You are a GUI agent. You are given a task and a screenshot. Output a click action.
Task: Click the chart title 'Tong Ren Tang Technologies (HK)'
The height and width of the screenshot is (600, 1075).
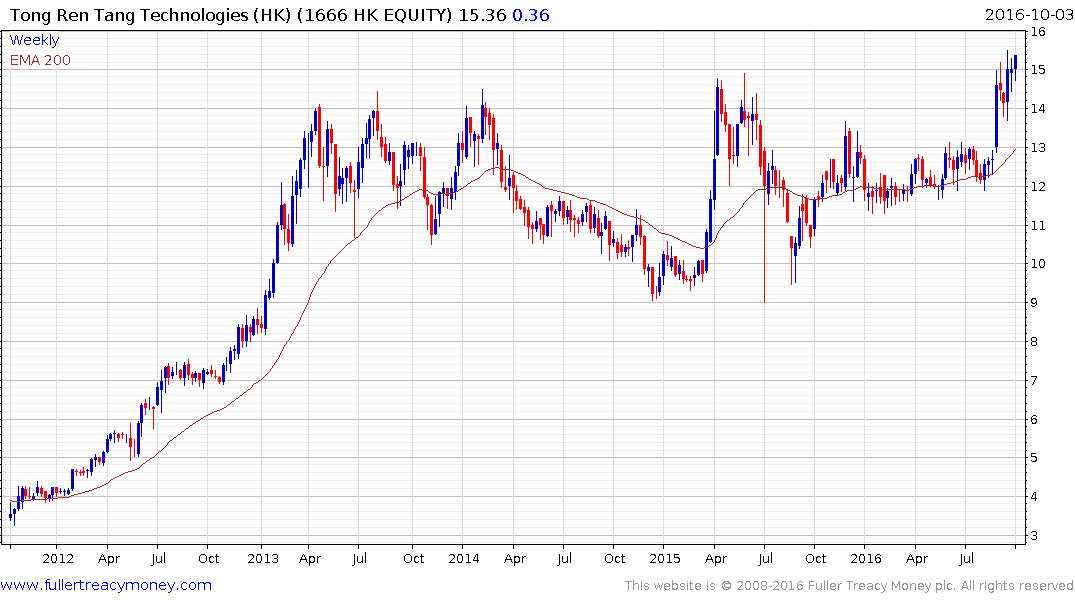click(151, 15)
